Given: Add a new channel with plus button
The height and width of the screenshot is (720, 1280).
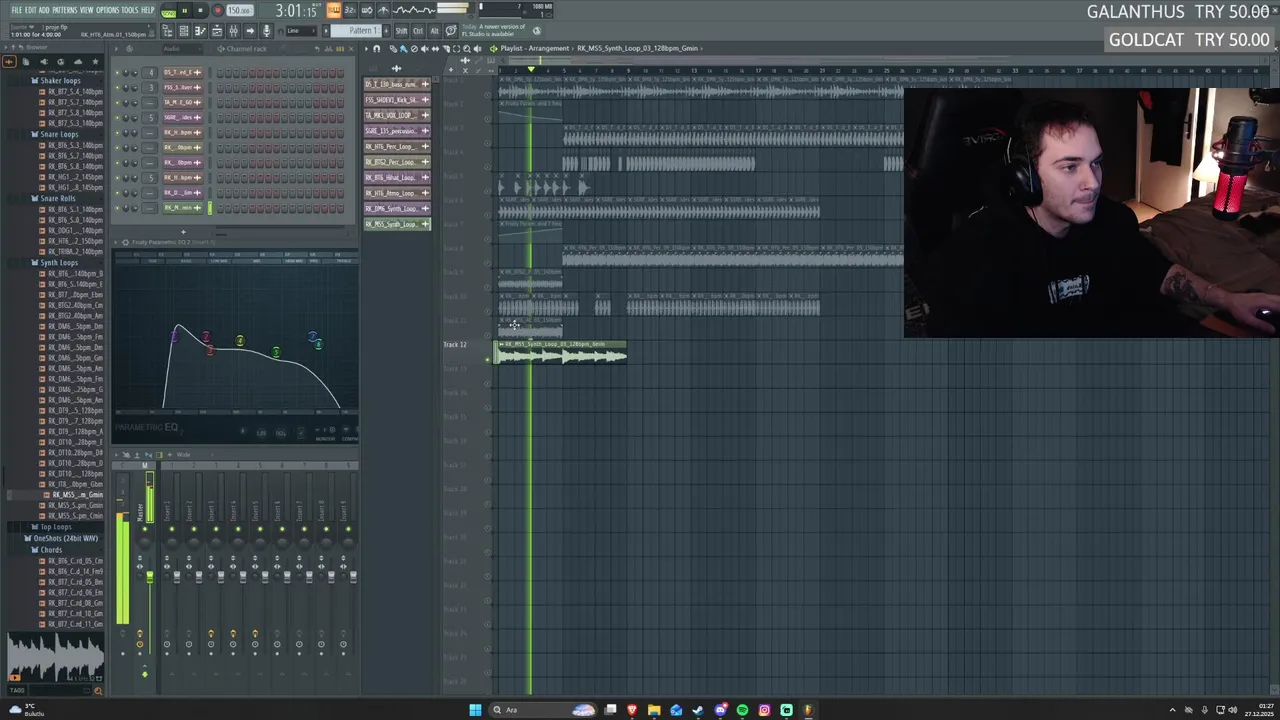Looking at the screenshot, I should pos(183,232).
